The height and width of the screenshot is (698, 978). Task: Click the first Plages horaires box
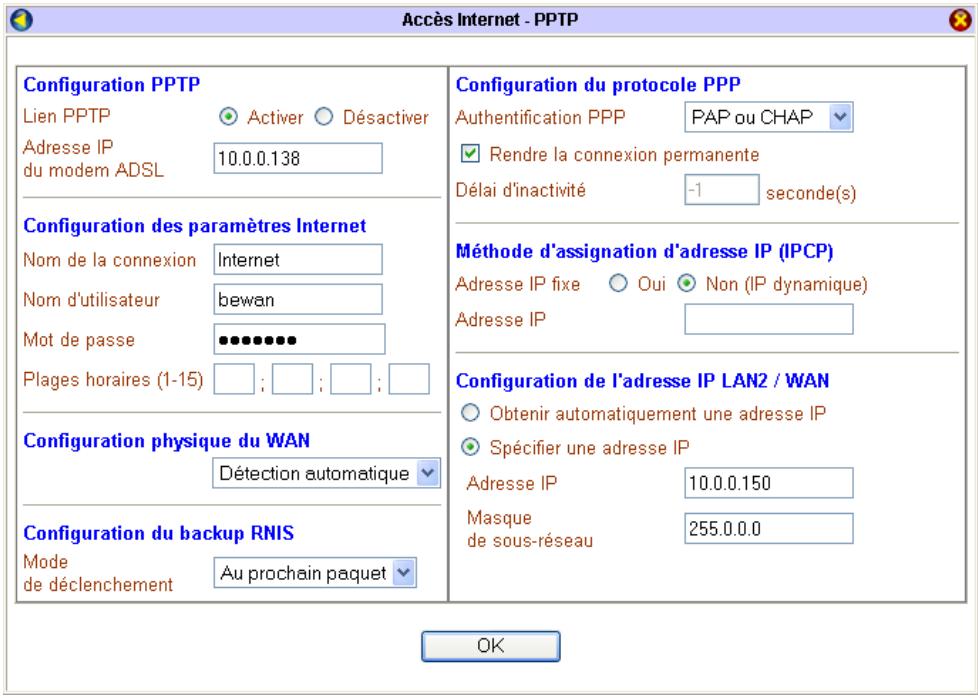234,379
